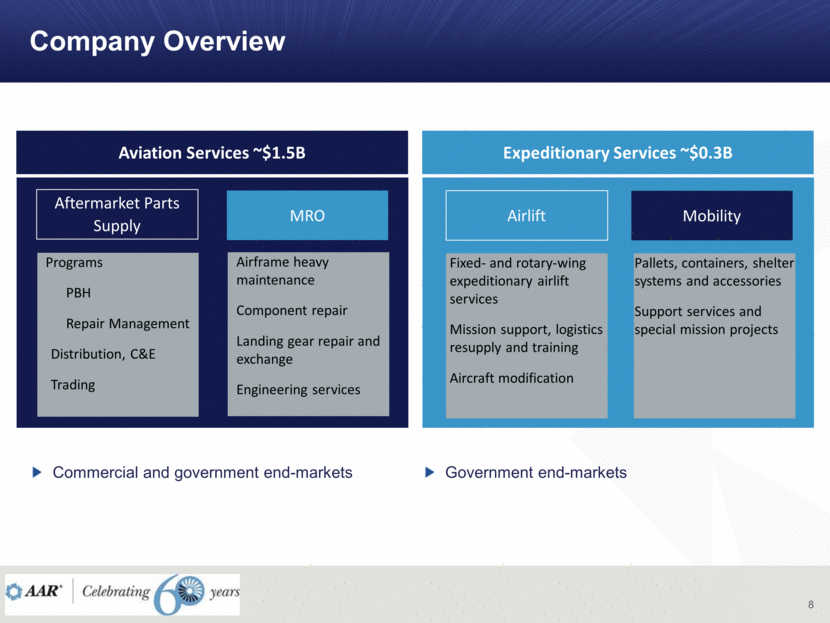Click the AAR company logo
This screenshot has height=623, width=830.
(x=37, y=592)
